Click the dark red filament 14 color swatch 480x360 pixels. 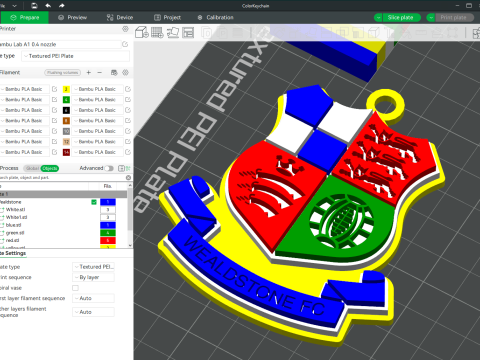(x=66, y=152)
